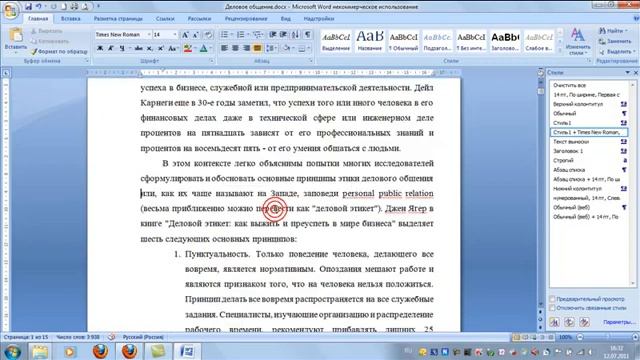Click the Russian language indicator in status bar
The width and height of the screenshot is (640, 360).
tap(143, 337)
